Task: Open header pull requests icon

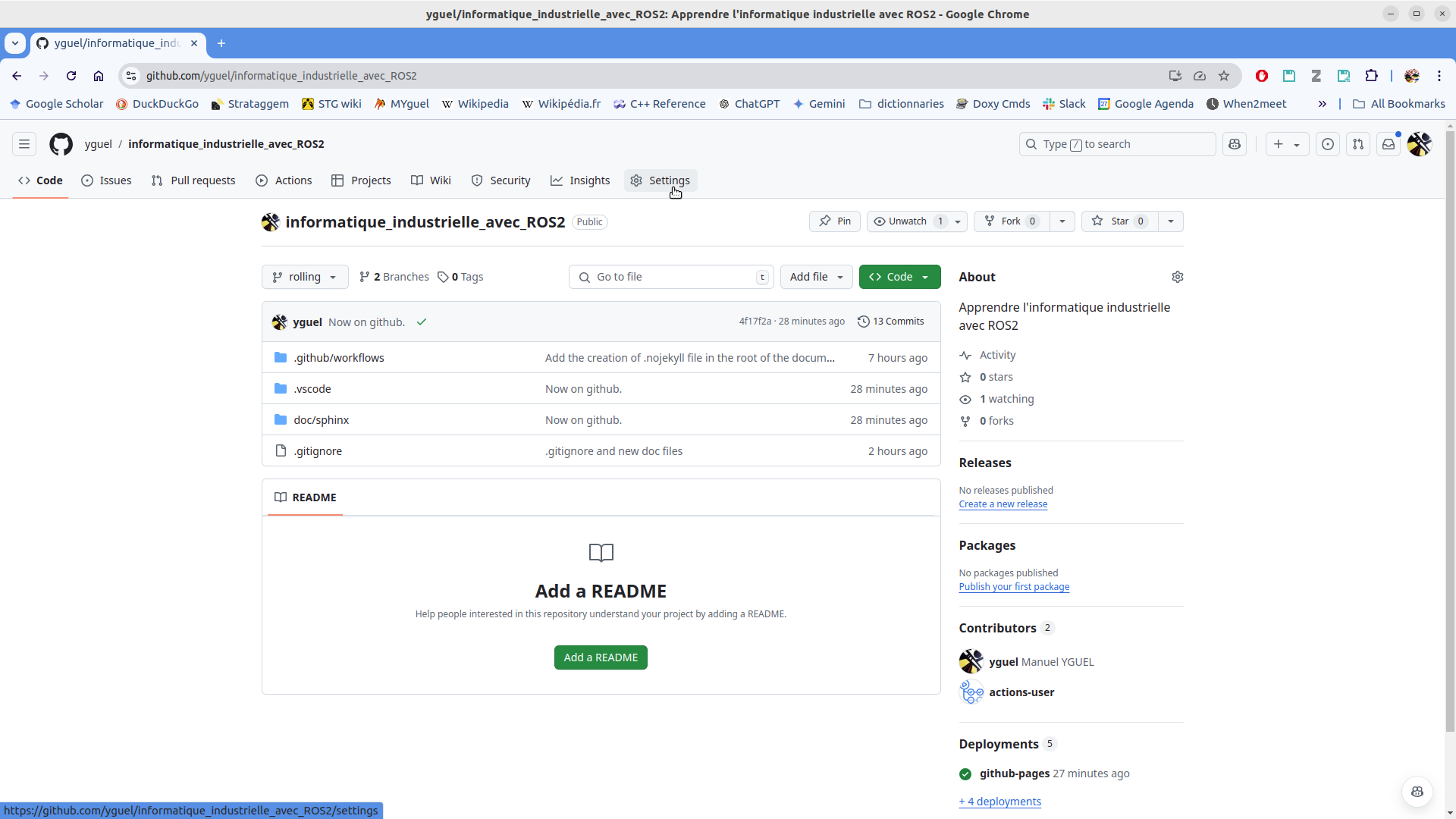Action: (x=1358, y=144)
